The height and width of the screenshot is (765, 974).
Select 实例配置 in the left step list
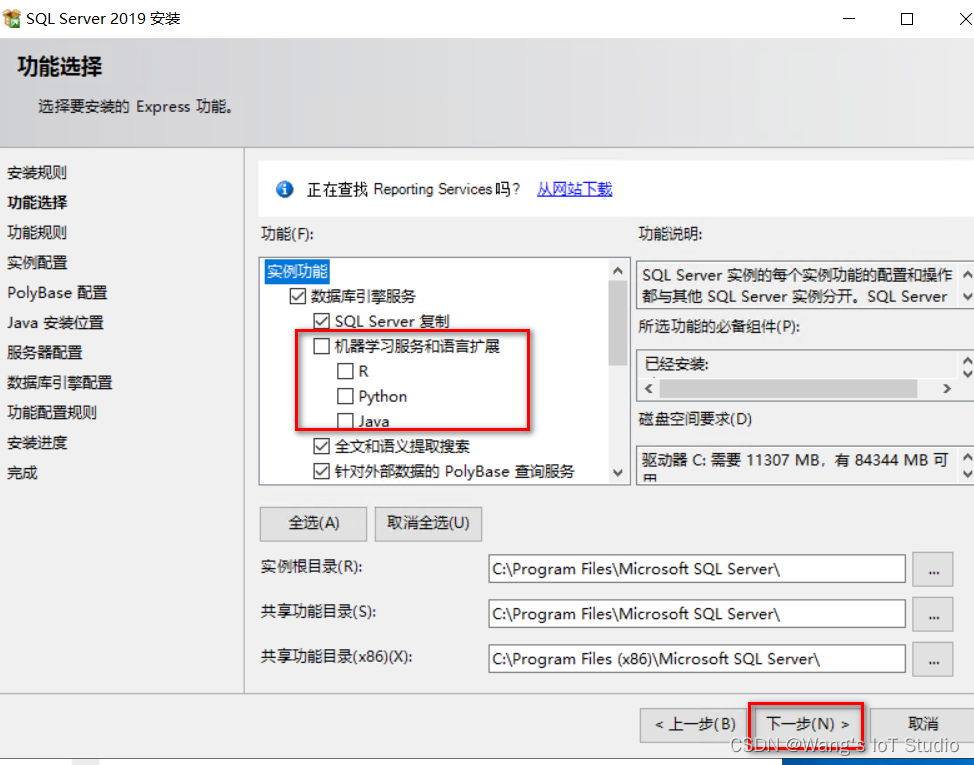[37, 262]
